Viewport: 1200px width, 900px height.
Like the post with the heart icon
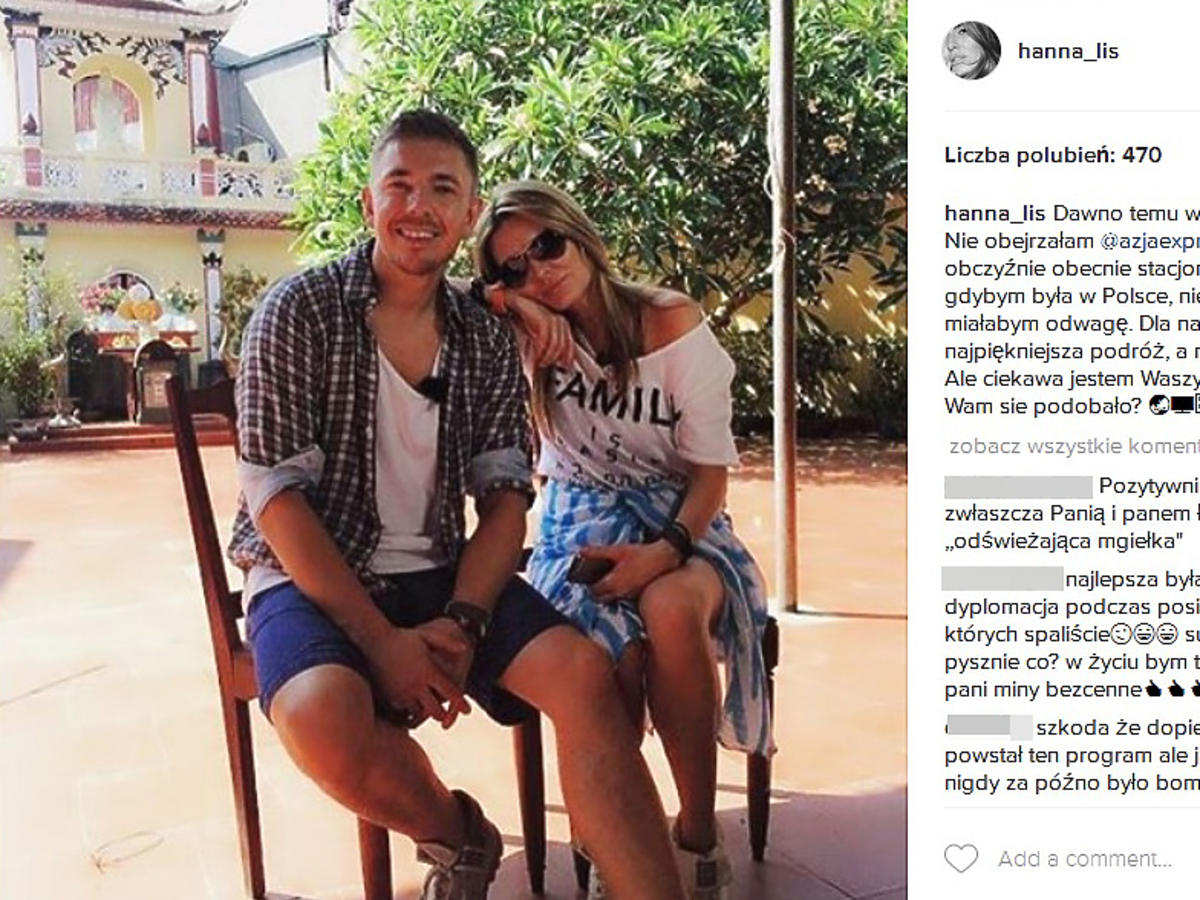coord(961,858)
